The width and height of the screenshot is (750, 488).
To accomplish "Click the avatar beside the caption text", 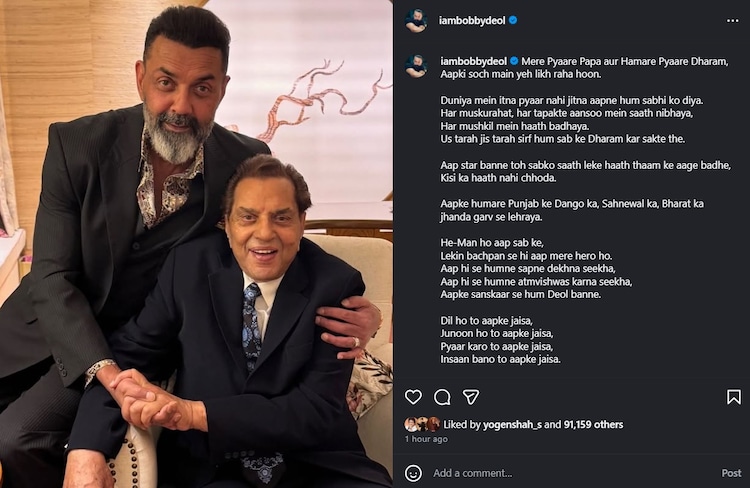I will click(416, 66).
